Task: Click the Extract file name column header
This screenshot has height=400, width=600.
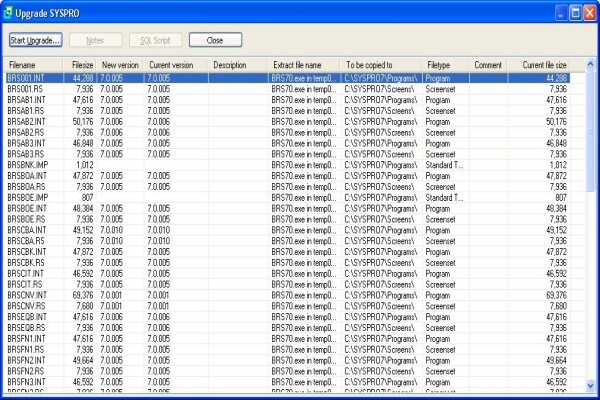Action: (x=304, y=65)
